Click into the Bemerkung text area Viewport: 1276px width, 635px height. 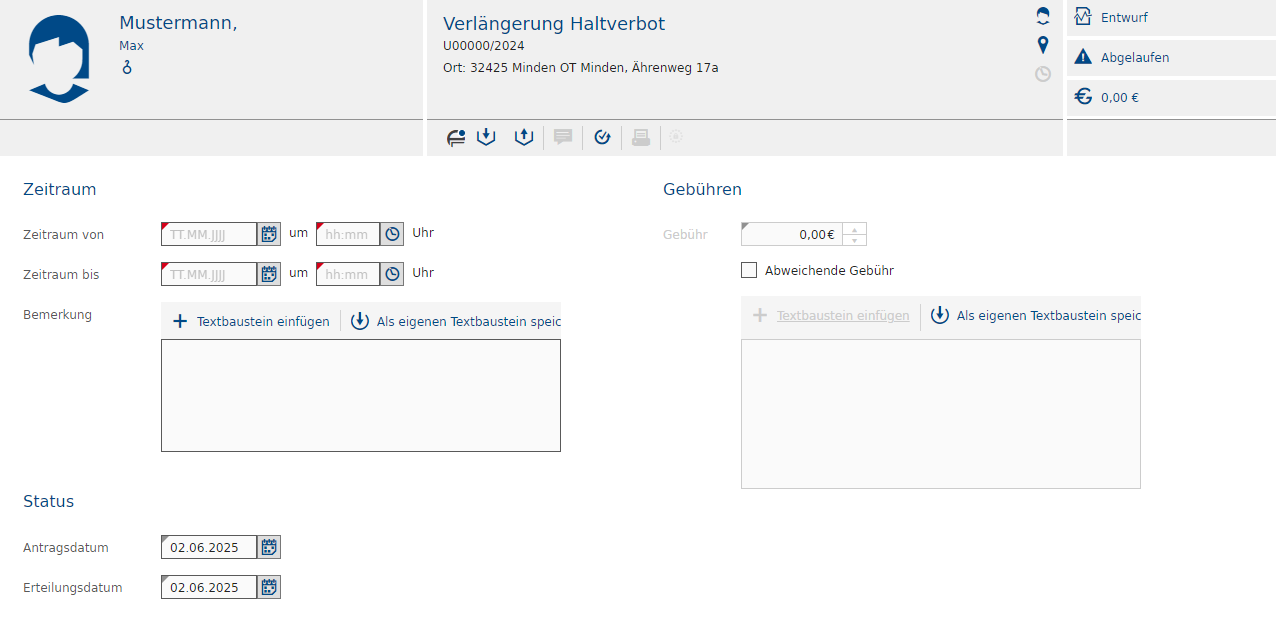point(360,395)
